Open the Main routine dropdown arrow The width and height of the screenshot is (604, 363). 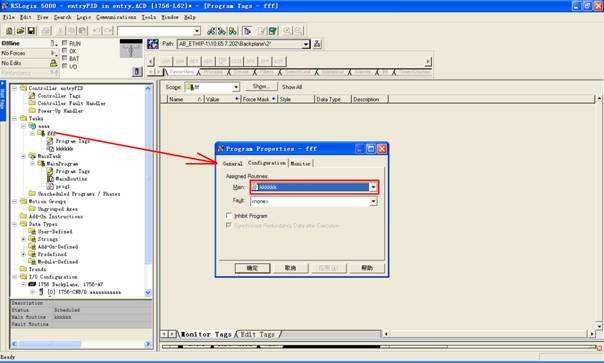tap(373, 187)
